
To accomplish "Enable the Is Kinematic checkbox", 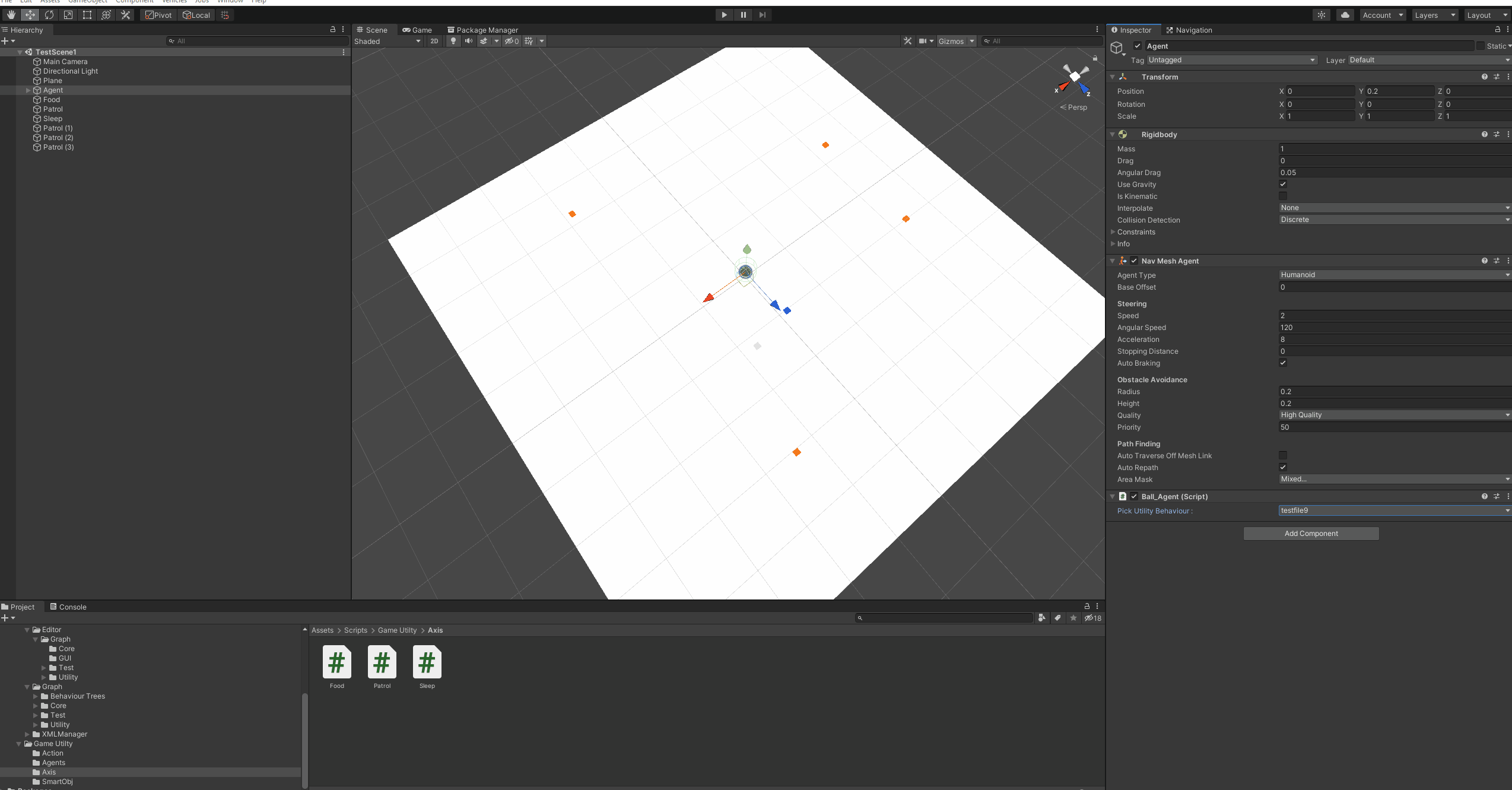I will (x=1283, y=196).
